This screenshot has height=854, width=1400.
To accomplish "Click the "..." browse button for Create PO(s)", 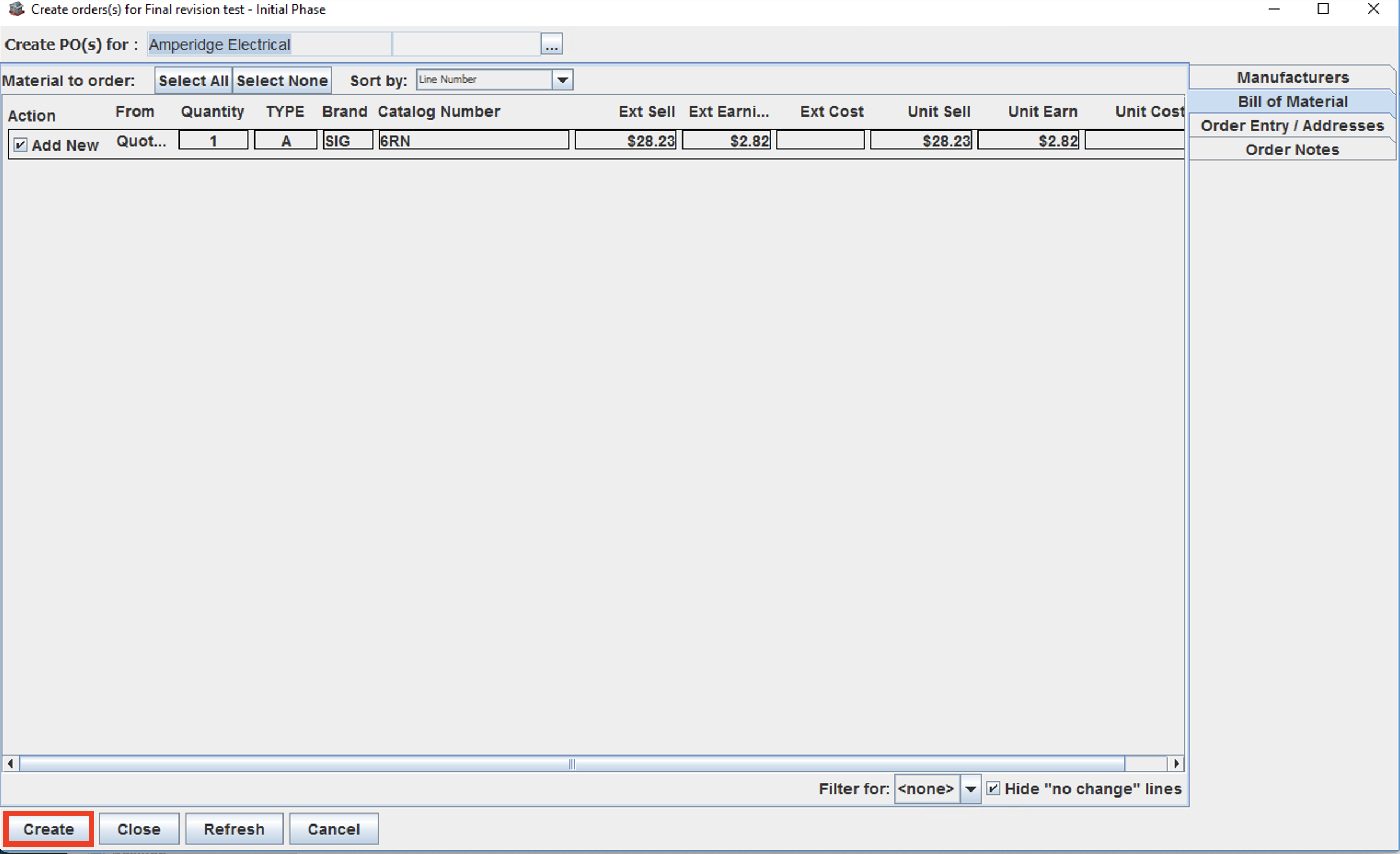I will pyautogui.click(x=551, y=43).
